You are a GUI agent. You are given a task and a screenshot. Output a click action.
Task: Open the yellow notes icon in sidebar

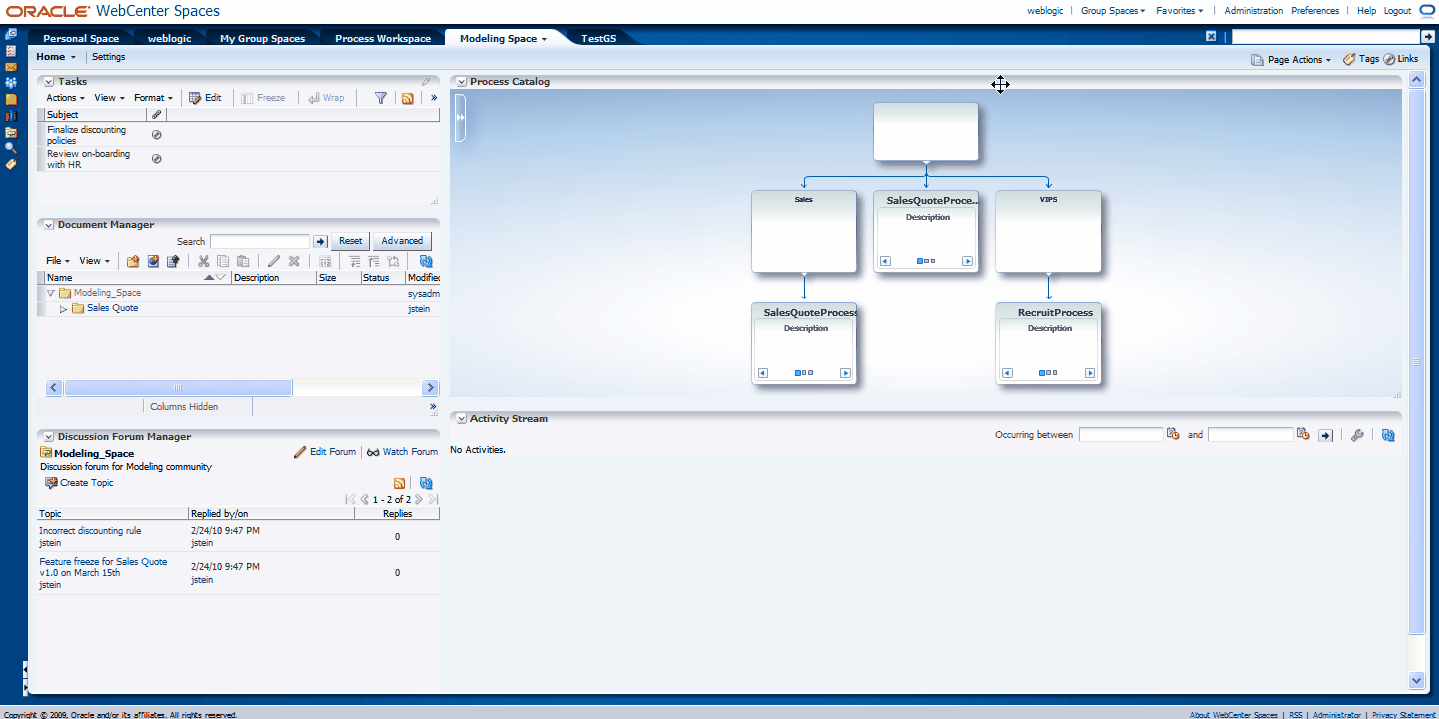[x=11, y=99]
